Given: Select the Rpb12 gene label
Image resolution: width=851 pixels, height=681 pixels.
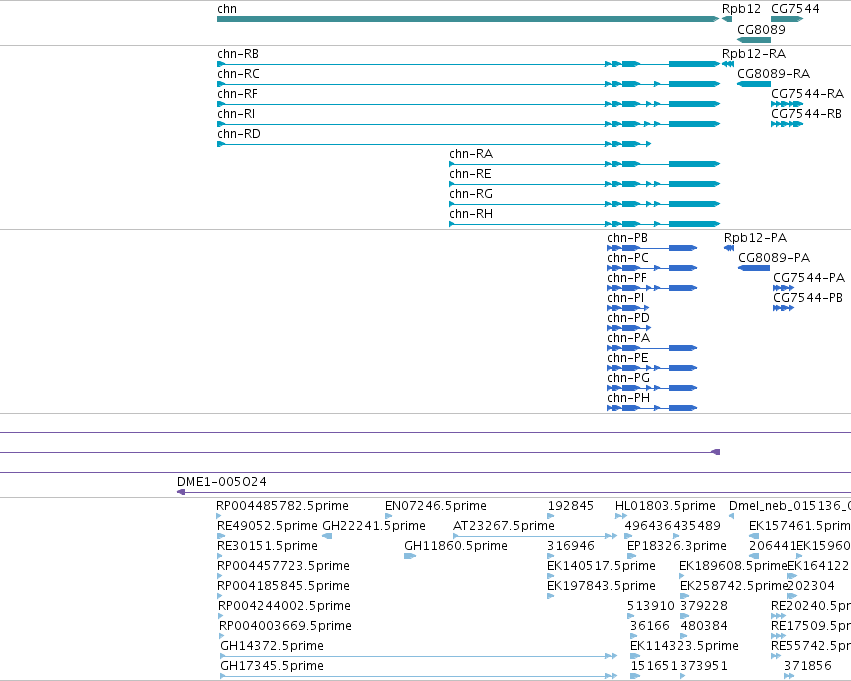Looking at the screenshot, I should coord(741,9).
